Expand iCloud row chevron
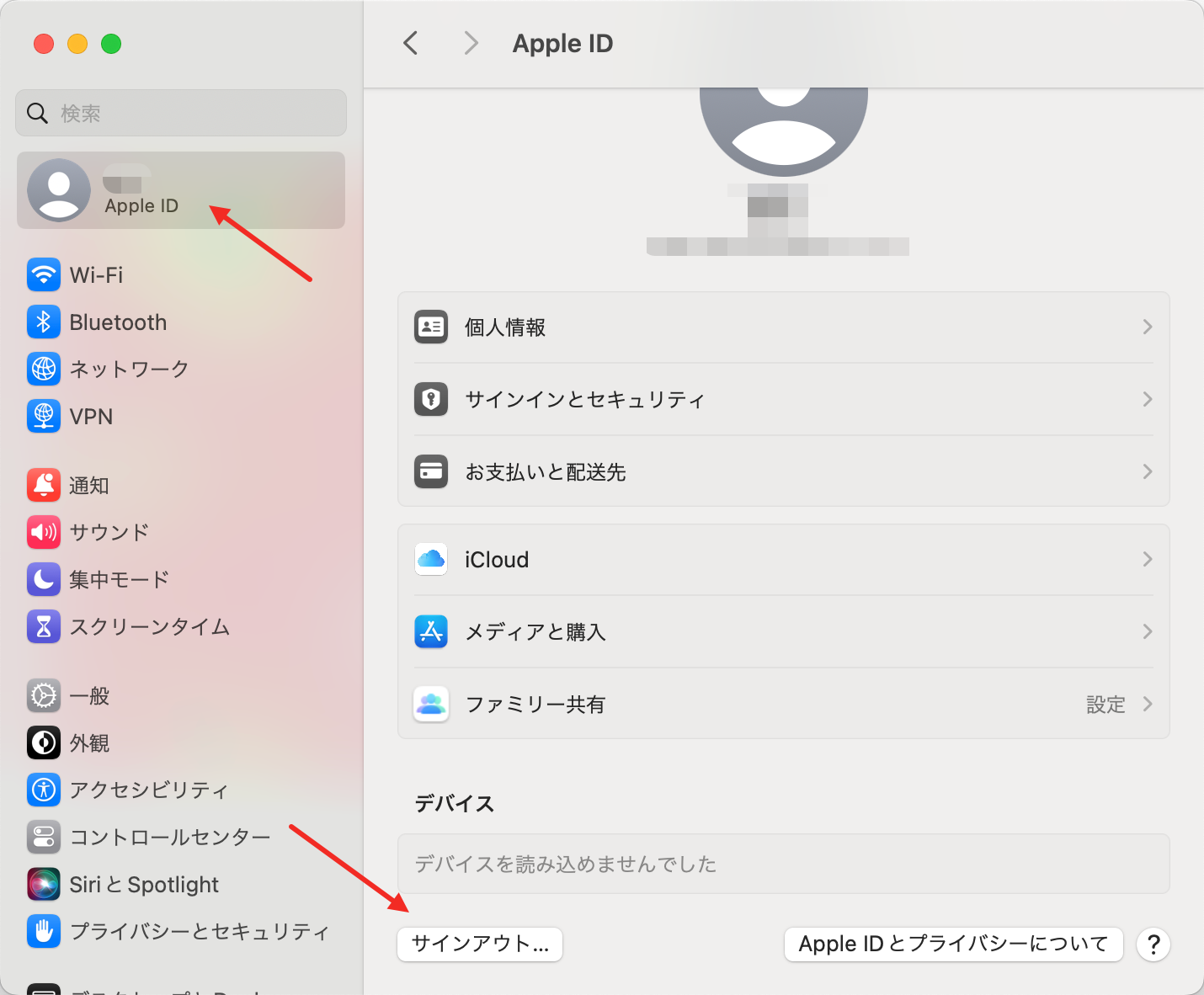The height and width of the screenshot is (995, 1204). [1148, 559]
